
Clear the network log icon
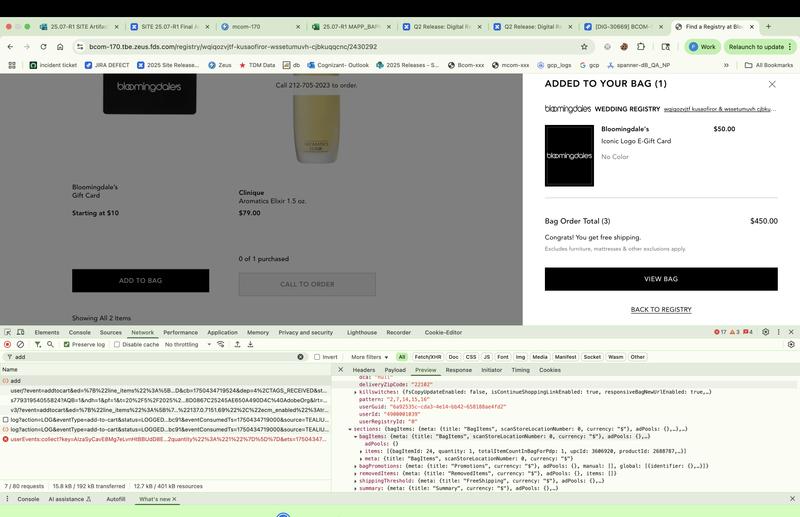pyautogui.click(x=20, y=344)
